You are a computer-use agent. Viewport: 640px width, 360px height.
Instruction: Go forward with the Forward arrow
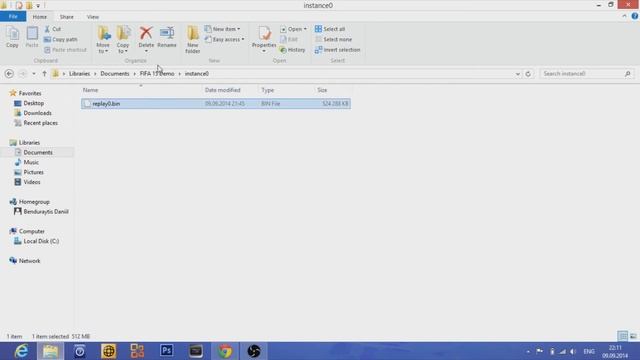23,74
